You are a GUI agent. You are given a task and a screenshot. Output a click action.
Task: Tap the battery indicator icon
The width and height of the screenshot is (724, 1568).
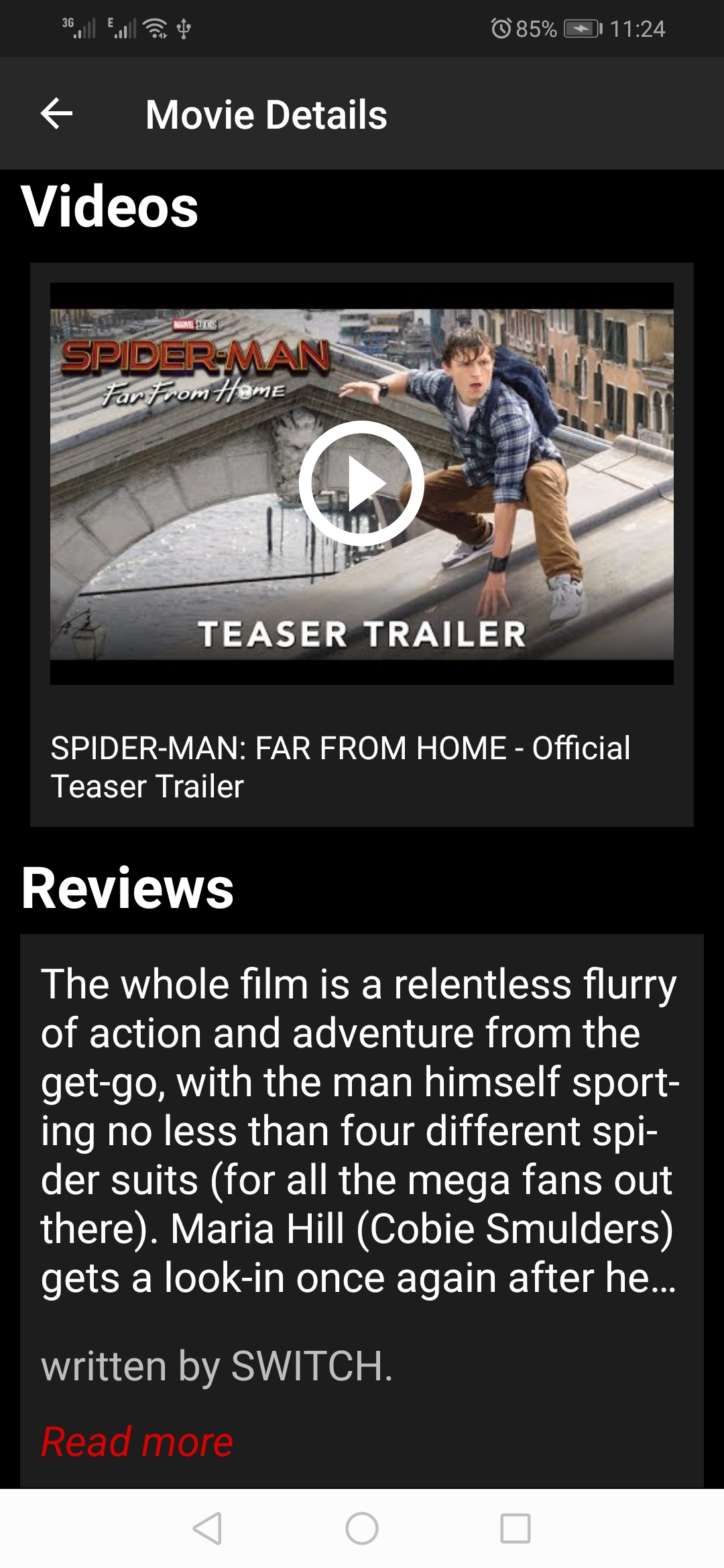pos(583,29)
